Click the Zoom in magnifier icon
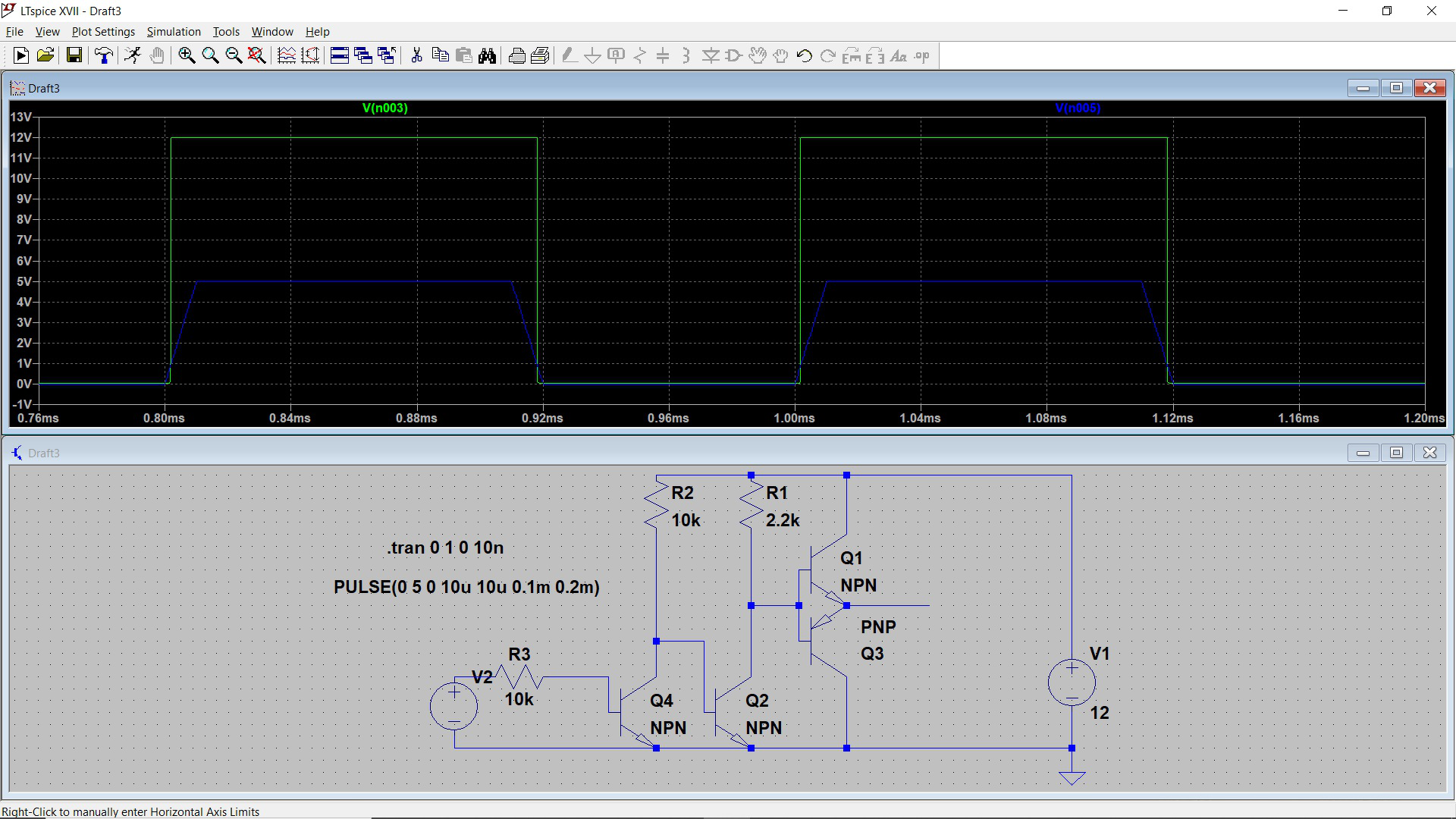1456x819 pixels. point(187,55)
